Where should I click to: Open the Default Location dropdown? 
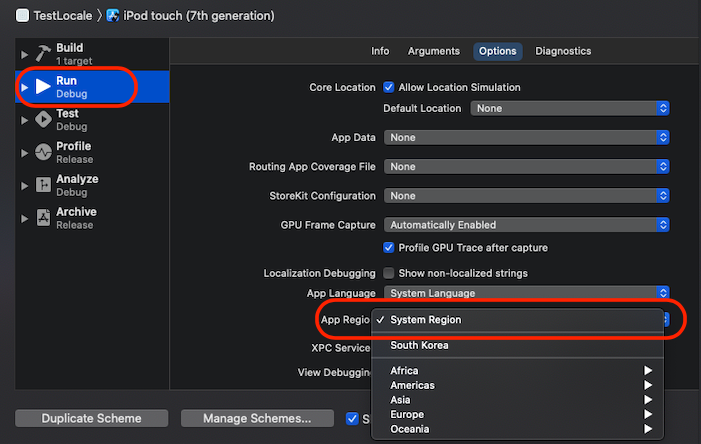pos(570,108)
